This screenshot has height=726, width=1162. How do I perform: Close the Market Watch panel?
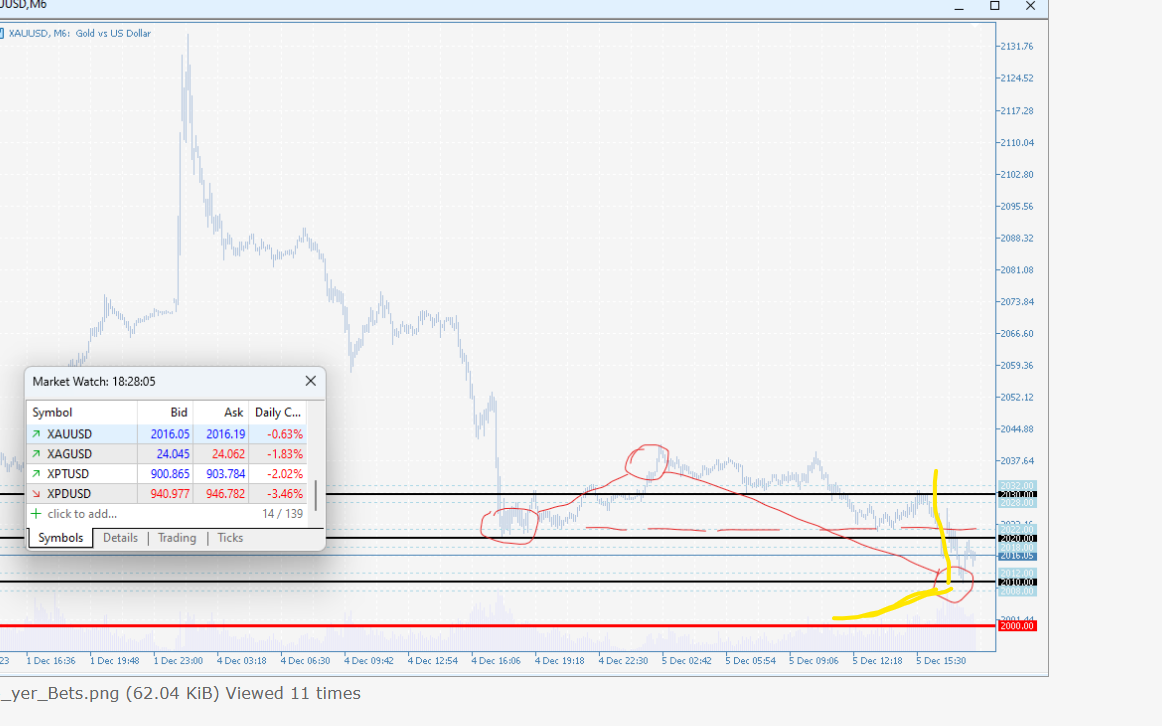pyautogui.click(x=311, y=381)
